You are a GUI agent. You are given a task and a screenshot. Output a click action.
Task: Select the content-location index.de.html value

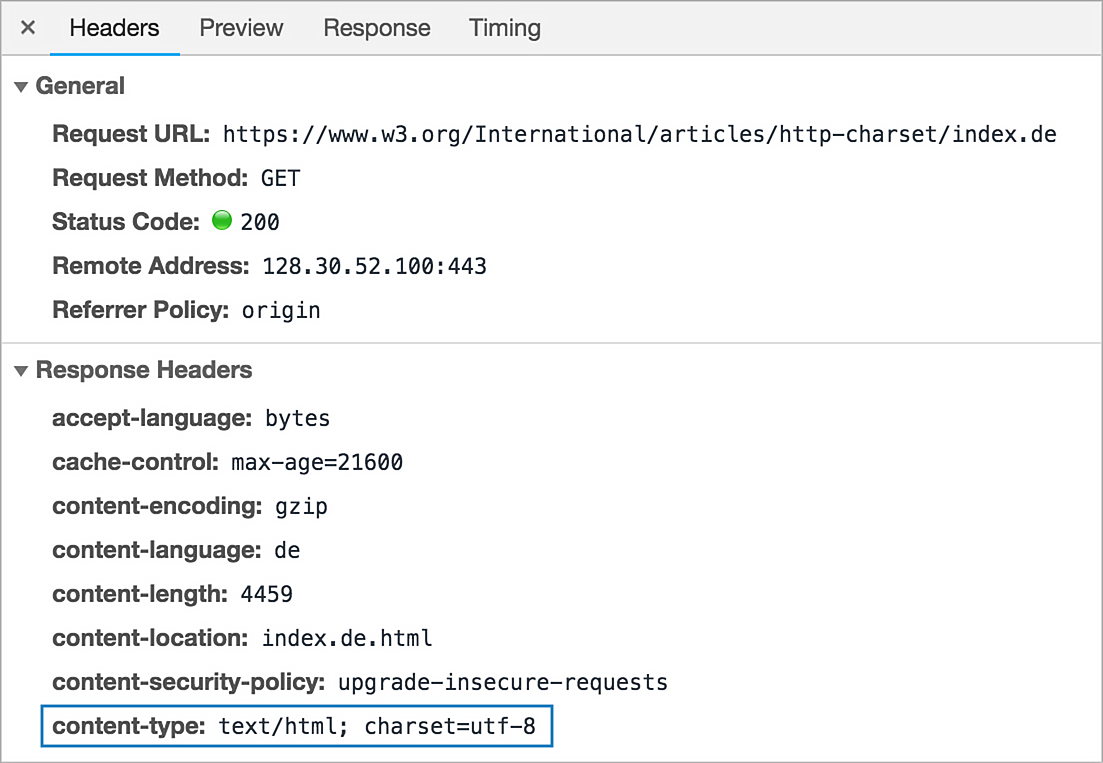347,639
